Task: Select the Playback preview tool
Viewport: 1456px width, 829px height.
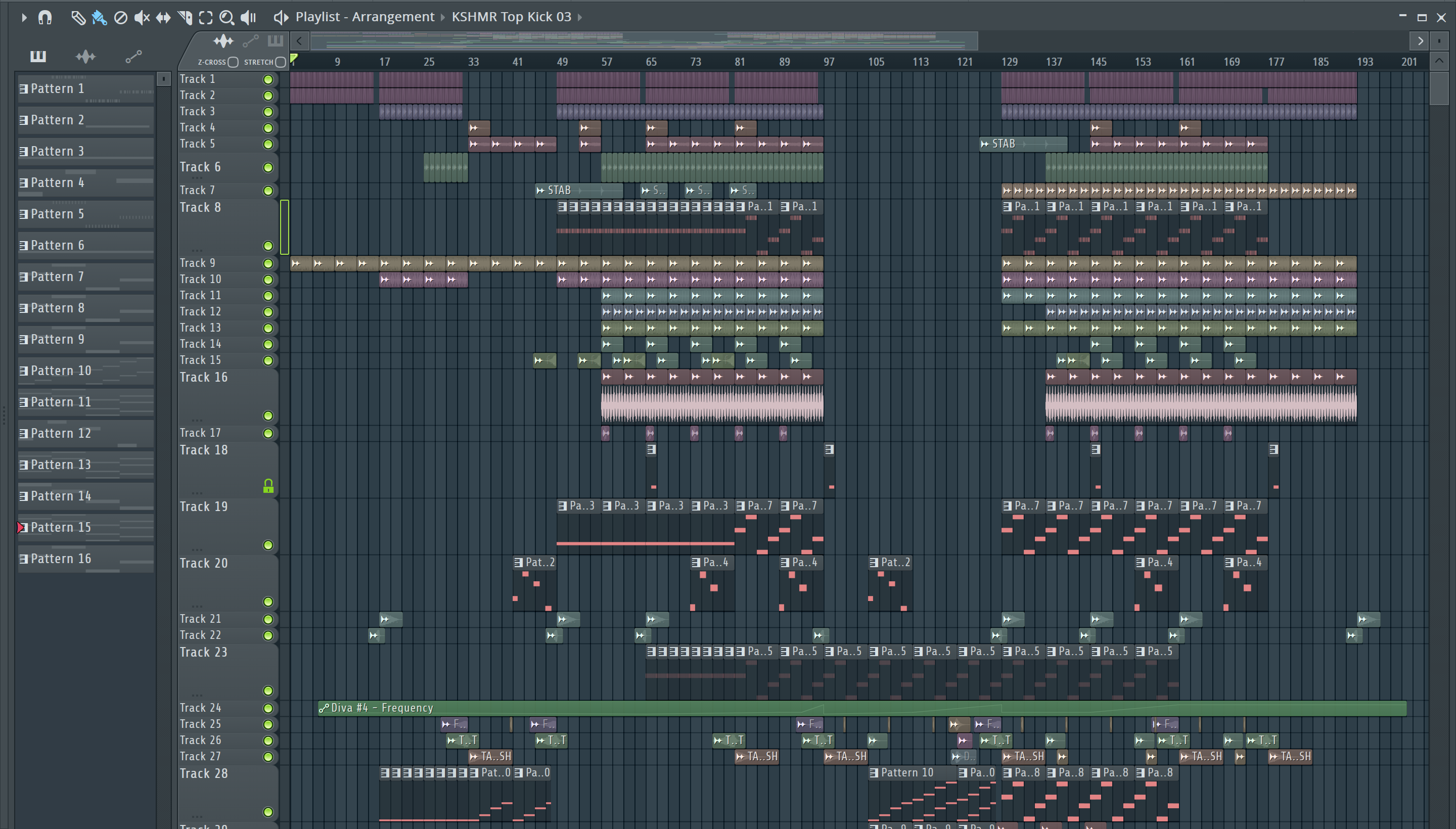Action: point(248,18)
